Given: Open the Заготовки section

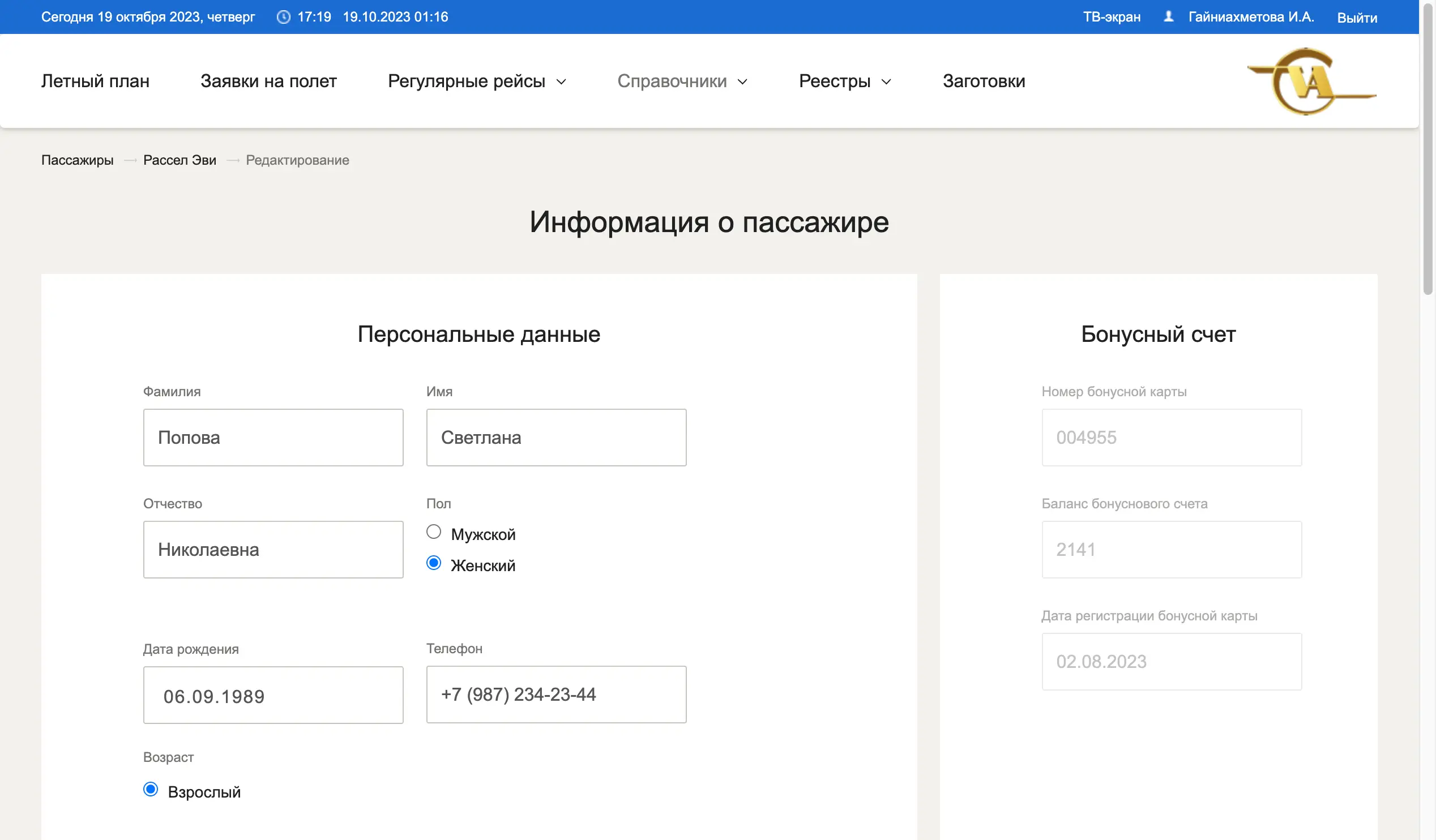Looking at the screenshot, I should [x=984, y=81].
